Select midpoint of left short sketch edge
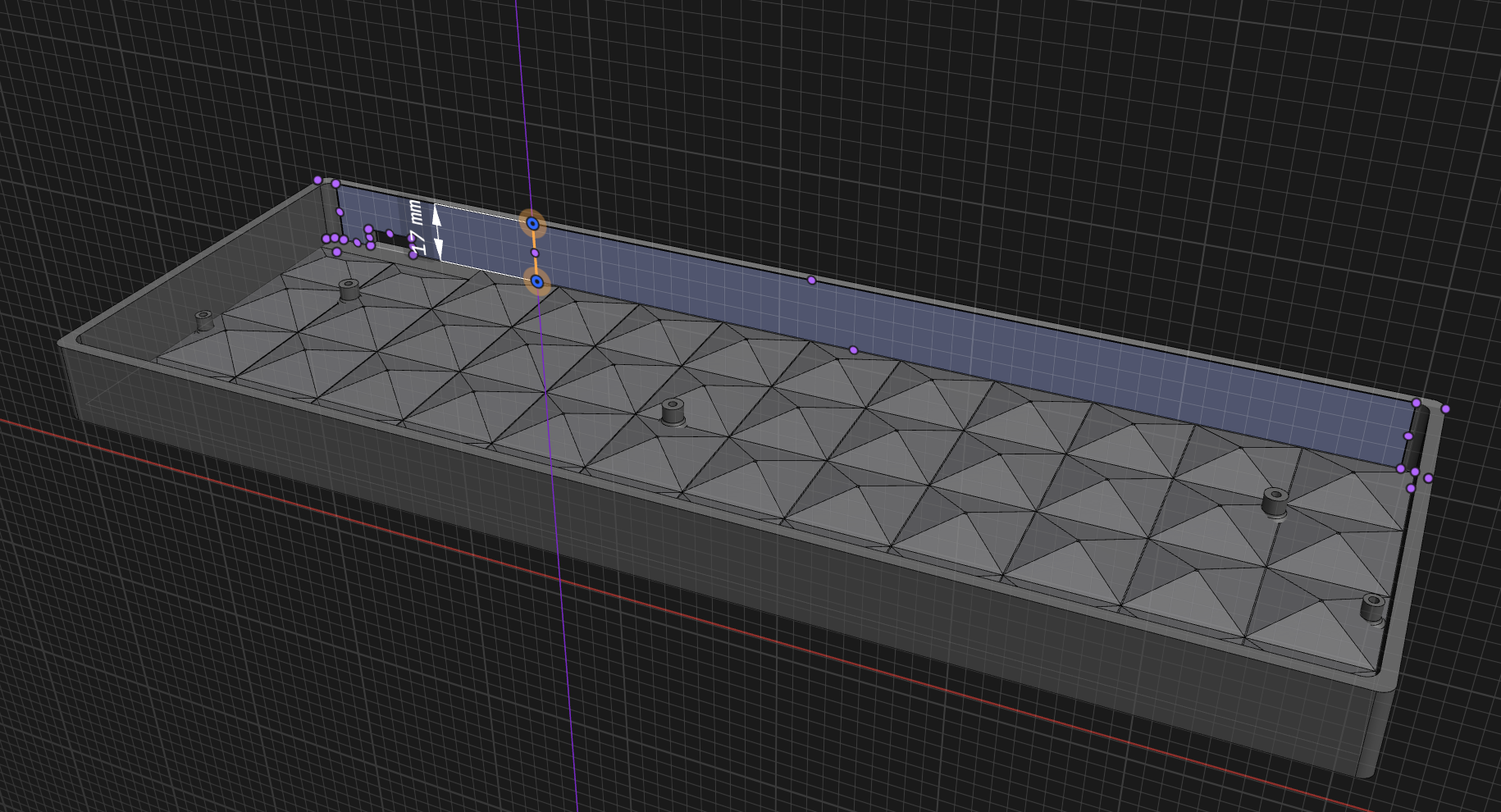The height and width of the screenshot is (812, 1501). [340, 212]
